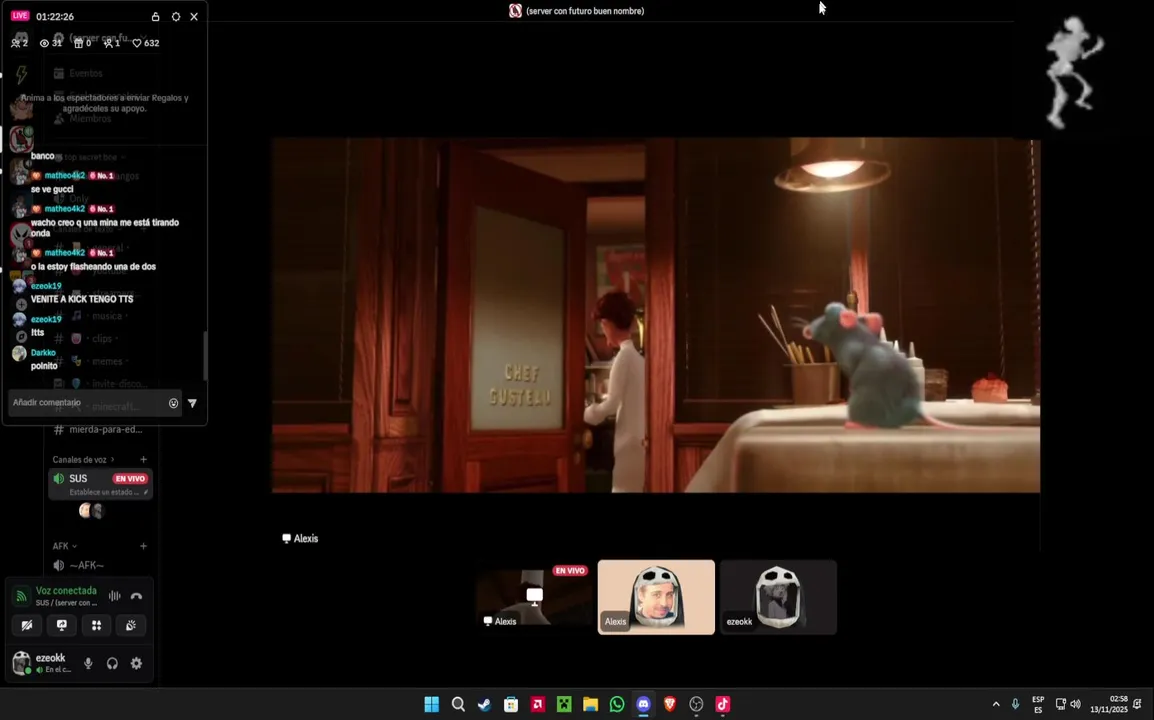The image size is (1154, 720).
Task: Click username ezeok19 above VENITE A KICK
Action: (x=46, y=286)
